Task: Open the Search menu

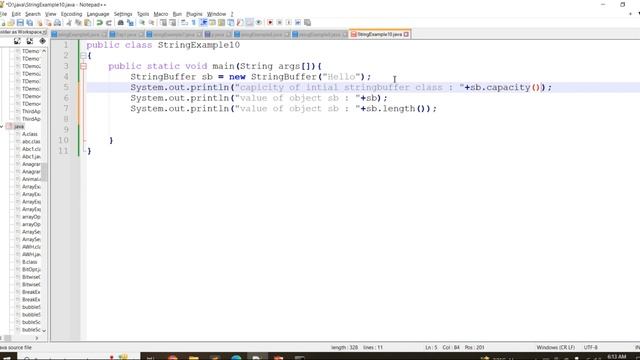Action: coord(33,14)
